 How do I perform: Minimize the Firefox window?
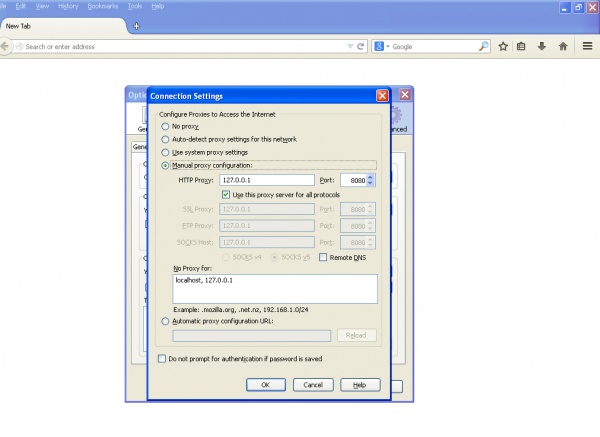tap(564, 8)
